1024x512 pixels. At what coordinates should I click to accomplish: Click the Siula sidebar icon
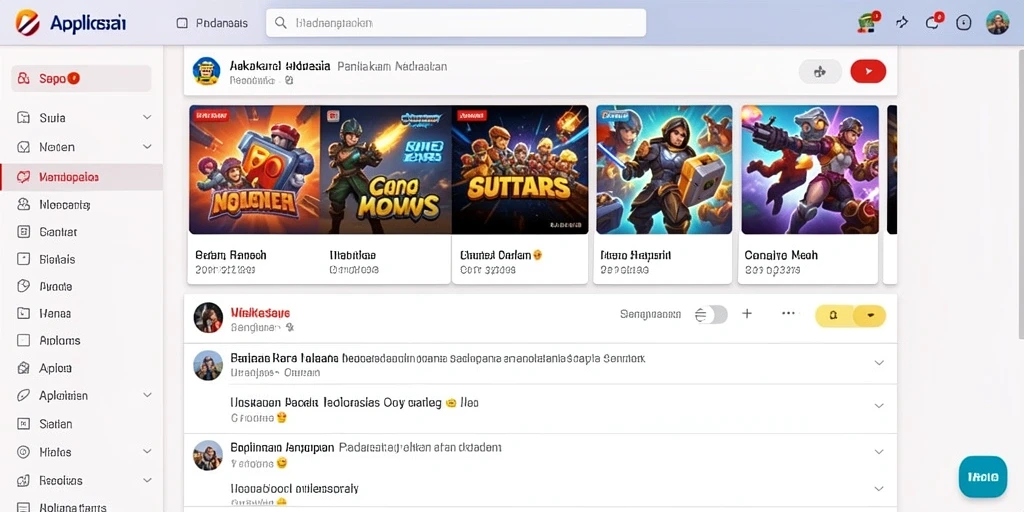click(x=24, y=118)
